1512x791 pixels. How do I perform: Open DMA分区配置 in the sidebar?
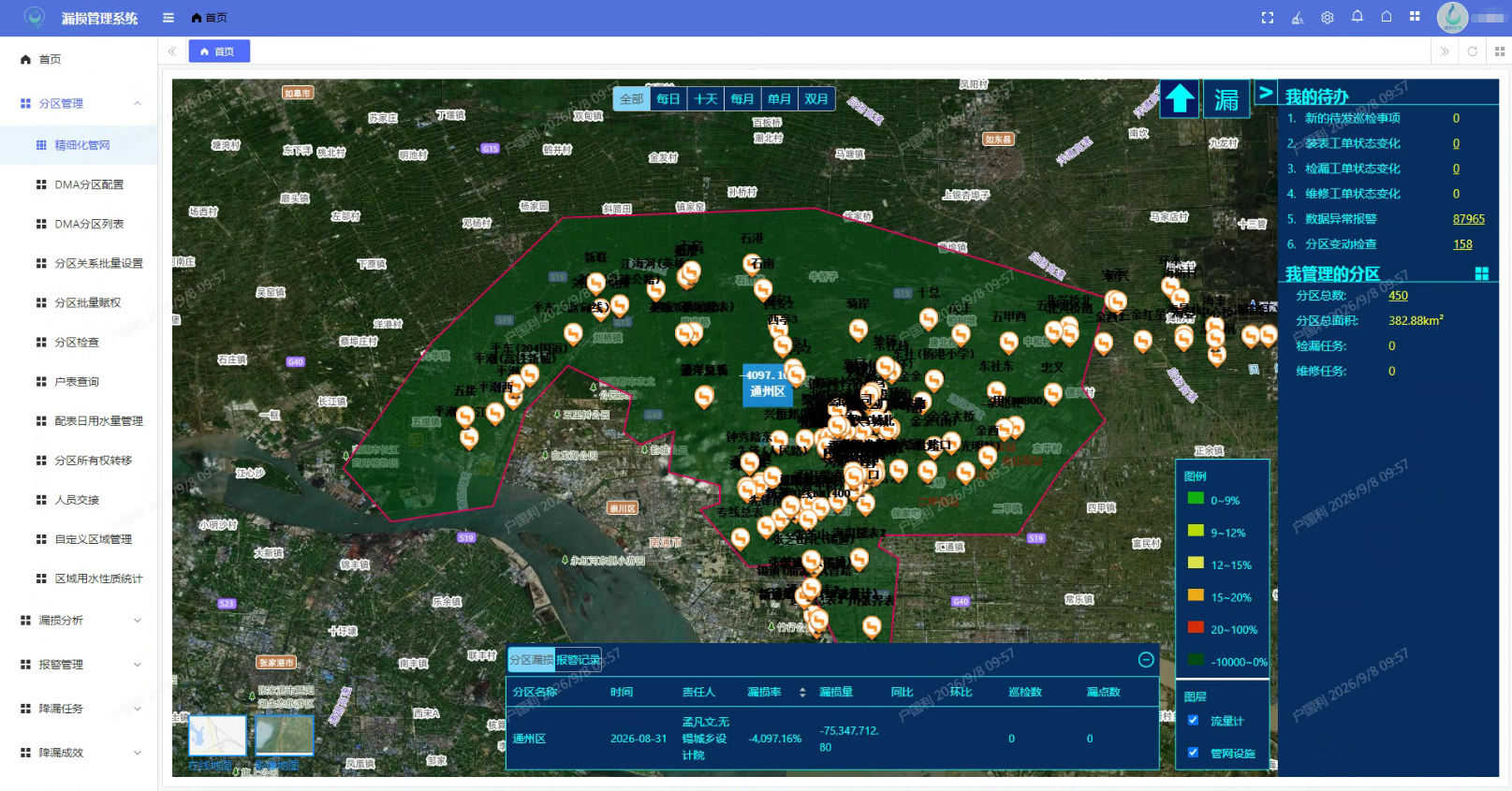(79, 184)
